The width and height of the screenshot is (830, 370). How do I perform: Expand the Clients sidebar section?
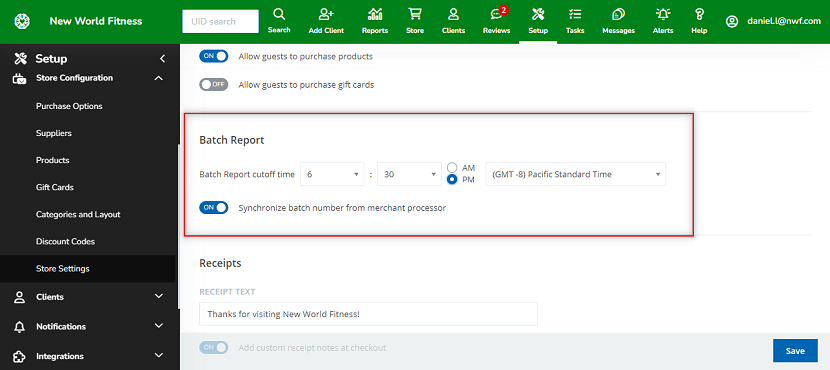point(158,297)
